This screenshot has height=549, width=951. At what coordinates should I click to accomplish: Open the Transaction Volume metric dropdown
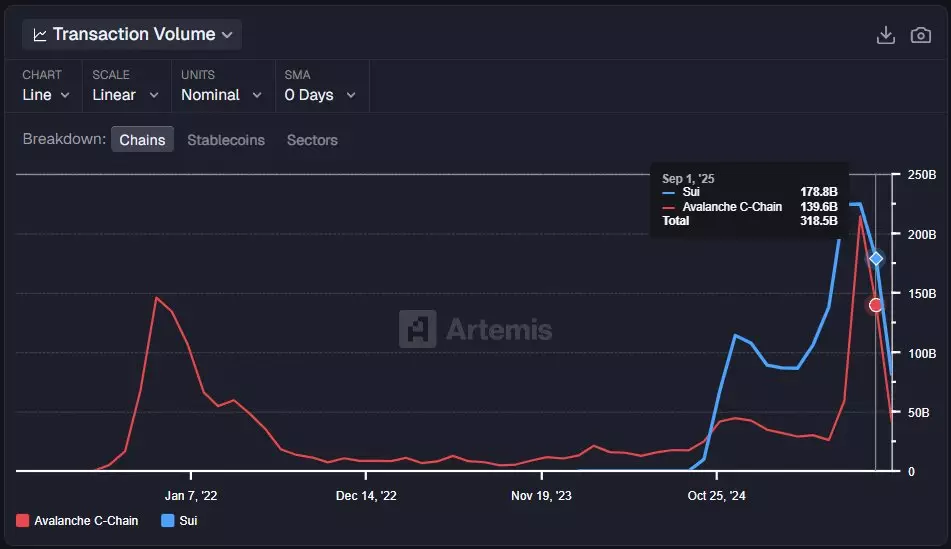click(132, 35)
